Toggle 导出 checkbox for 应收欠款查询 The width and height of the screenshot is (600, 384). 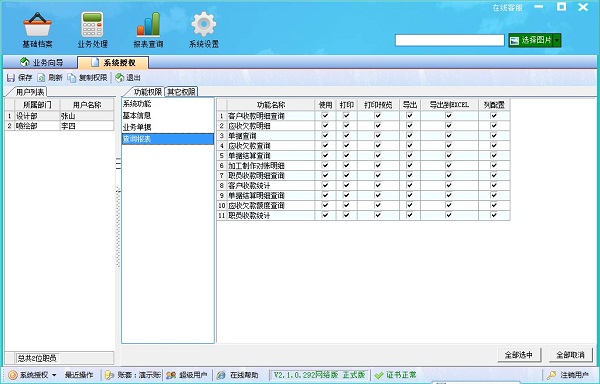tap(409, 145)
